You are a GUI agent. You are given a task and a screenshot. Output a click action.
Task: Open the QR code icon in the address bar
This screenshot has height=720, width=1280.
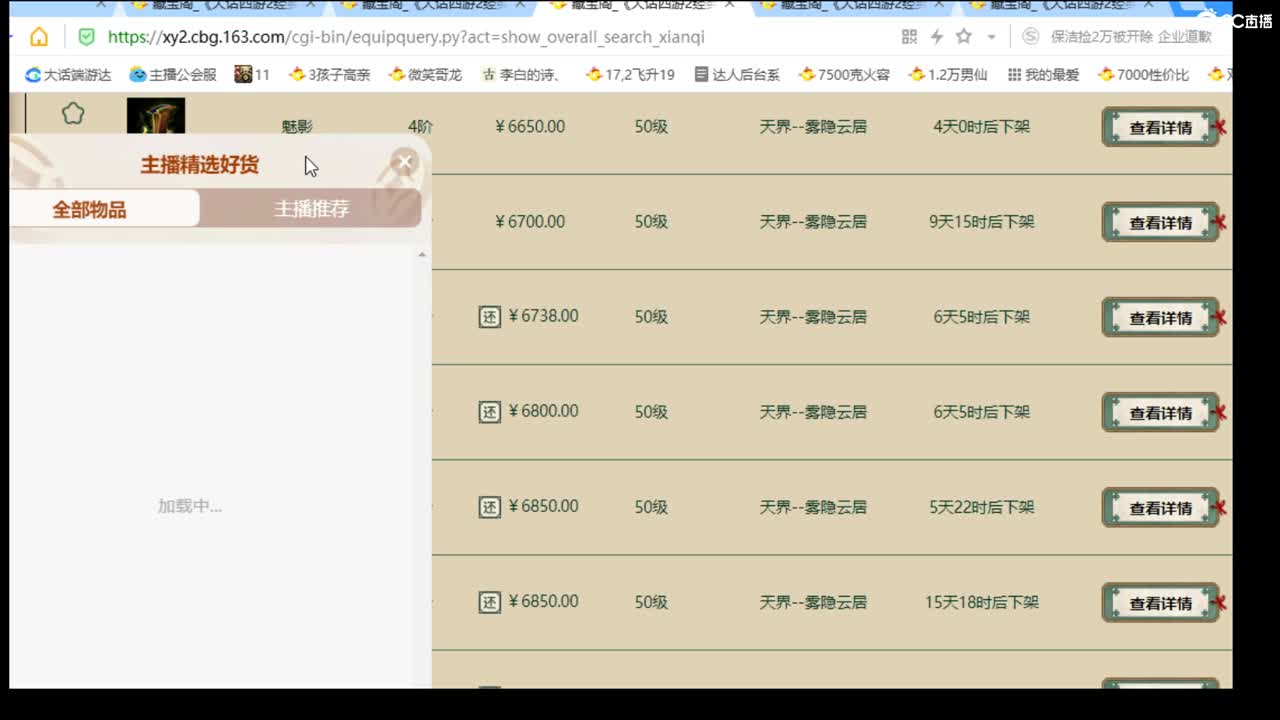click(x=908, y=37)
